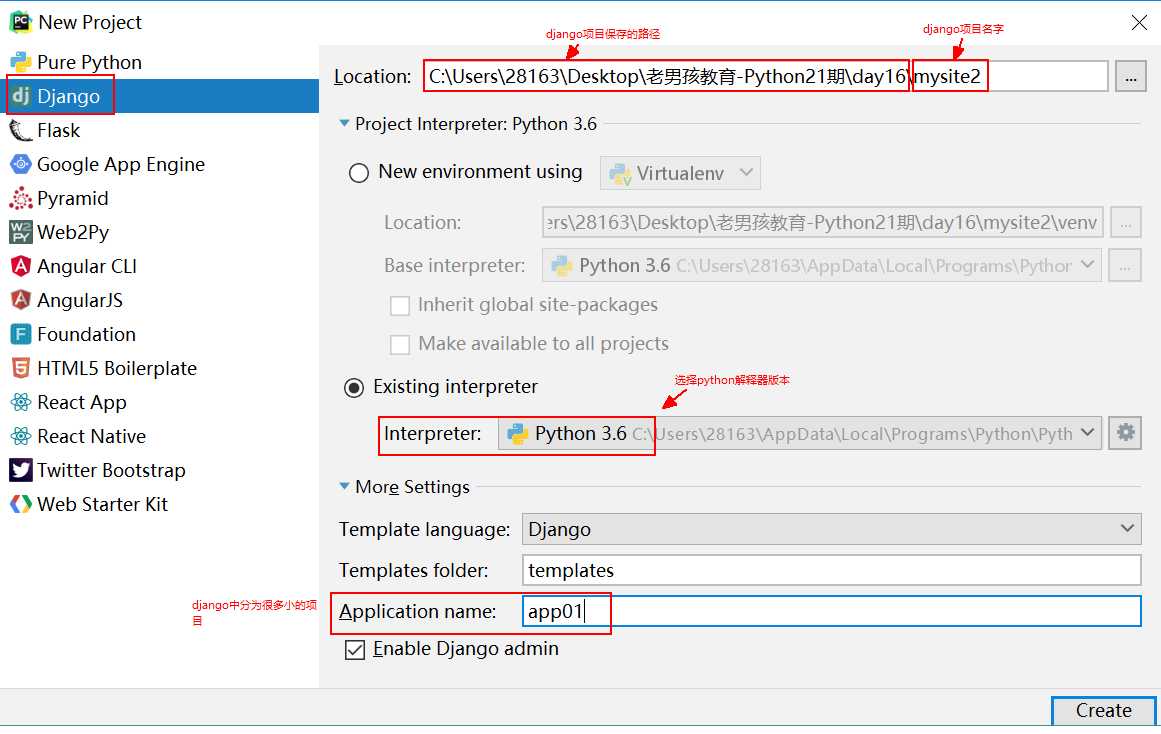Toggle Make available to all projects checkbox
The height and width of the screenshot is (734, 1161).
pos(400,344)
